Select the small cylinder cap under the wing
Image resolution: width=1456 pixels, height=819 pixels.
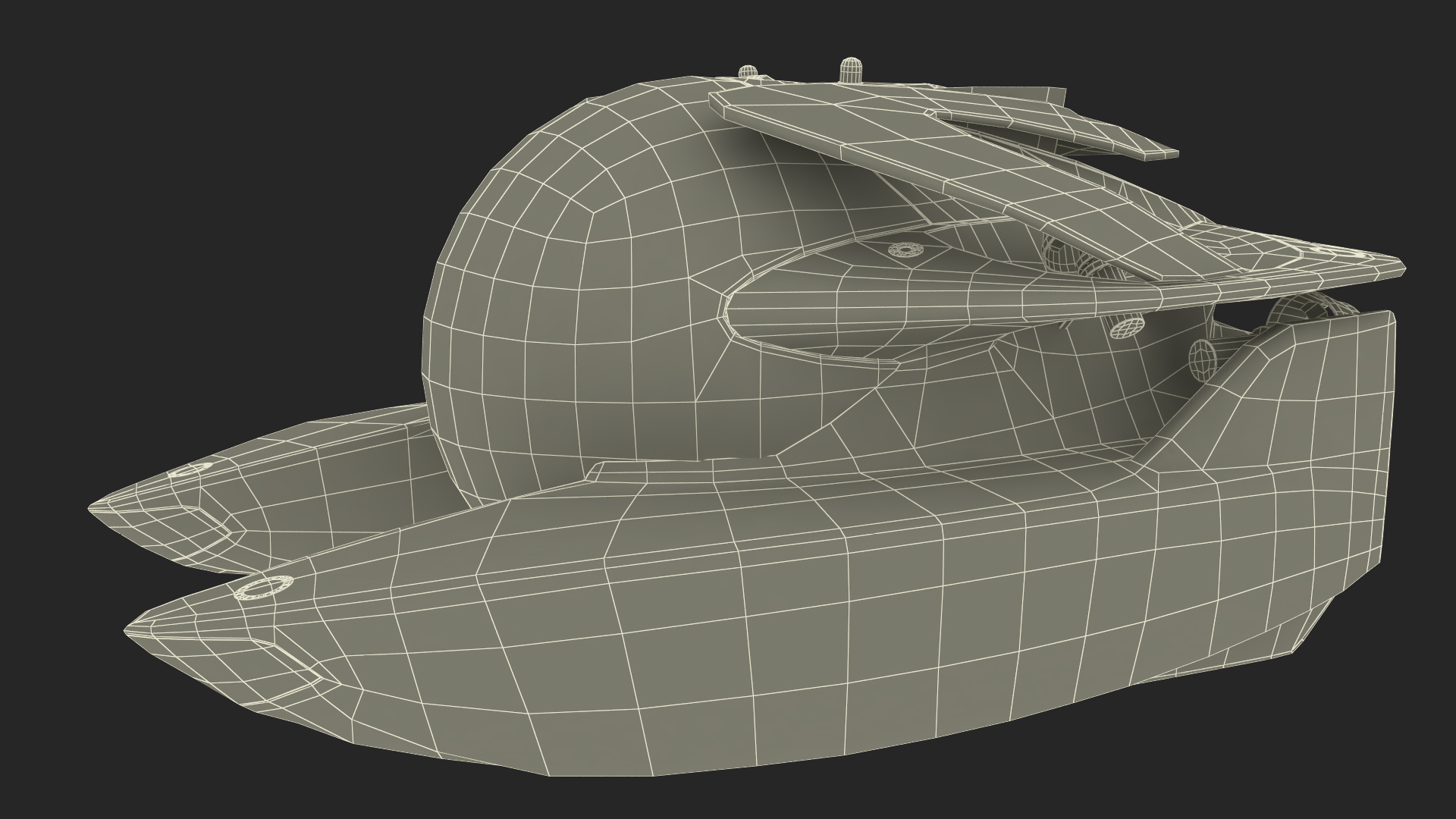(x=1127, y=327)
